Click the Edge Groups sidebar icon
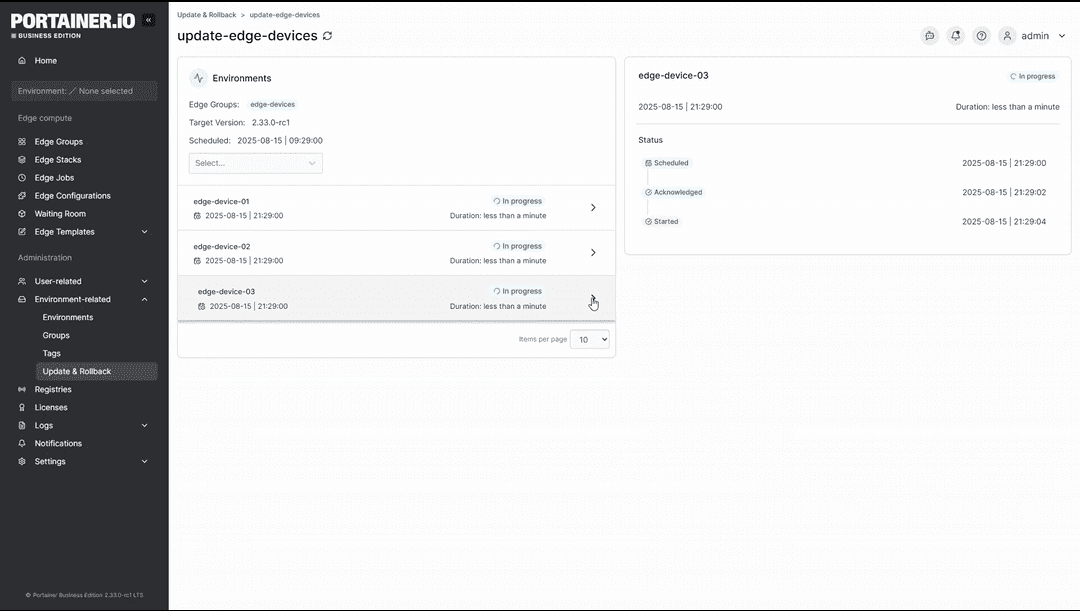Screen dimensions: 1080x611 click(x=22, y=142)
